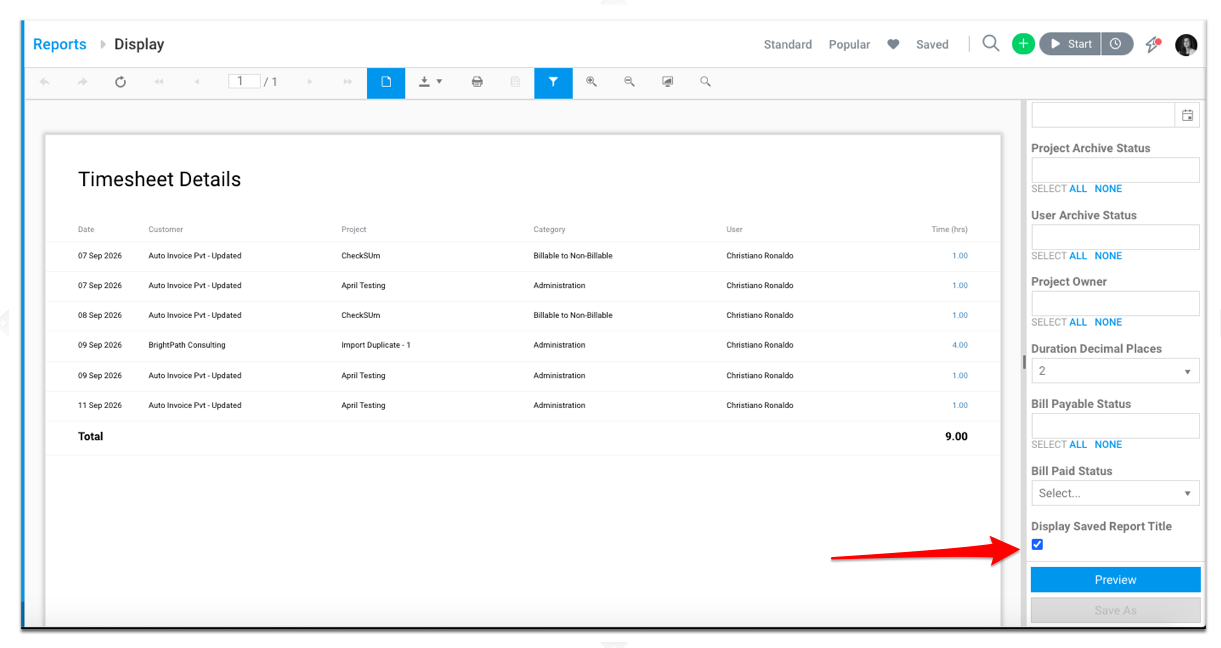Screen dimensions: 1221x648
Task: Open the timer clock icon
Action: [x=1118, y=44]
